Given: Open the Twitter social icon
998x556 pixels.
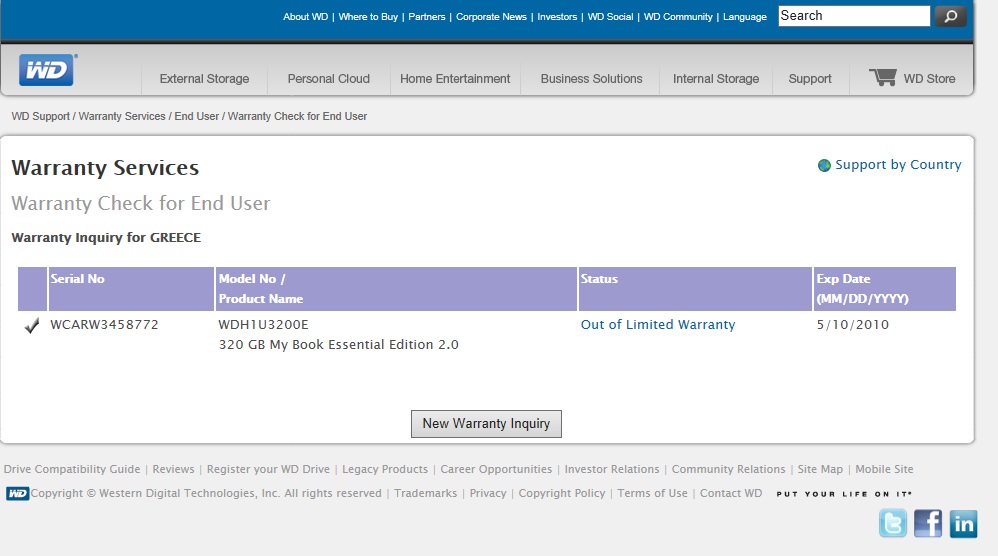Looking at the screenshot, I should 893,524.
